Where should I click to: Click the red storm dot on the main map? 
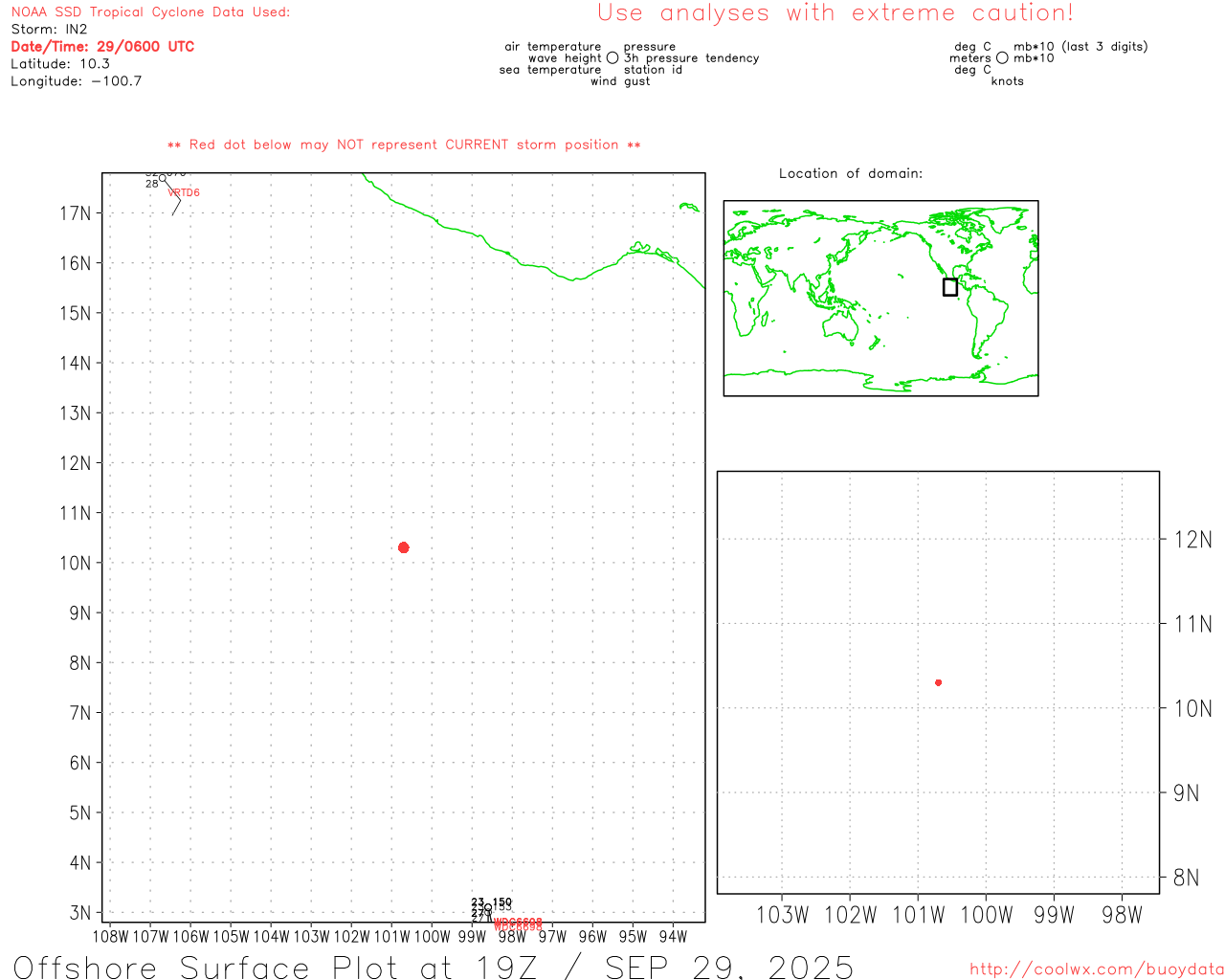404,547
